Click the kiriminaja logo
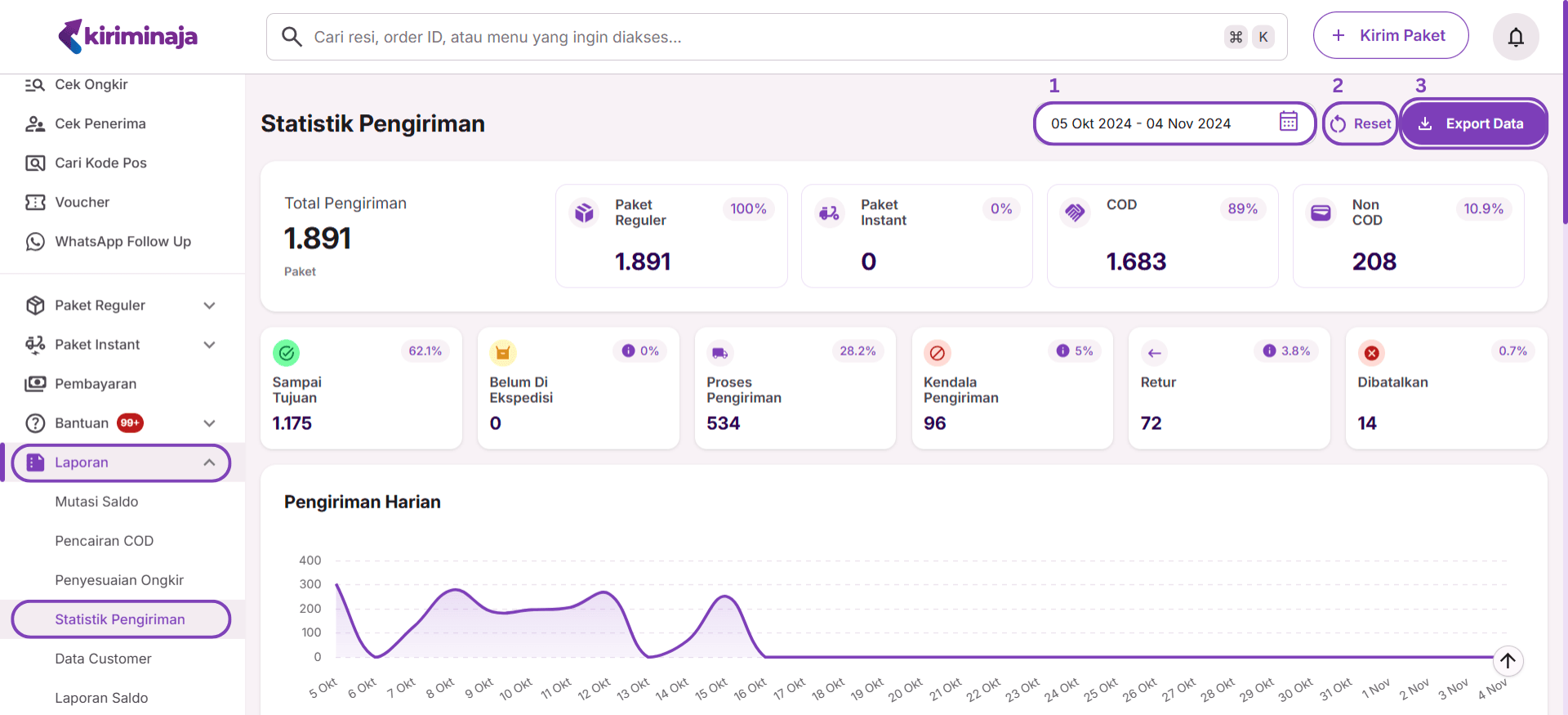This screenshot has width=1568, height=715. click(128, 36)
